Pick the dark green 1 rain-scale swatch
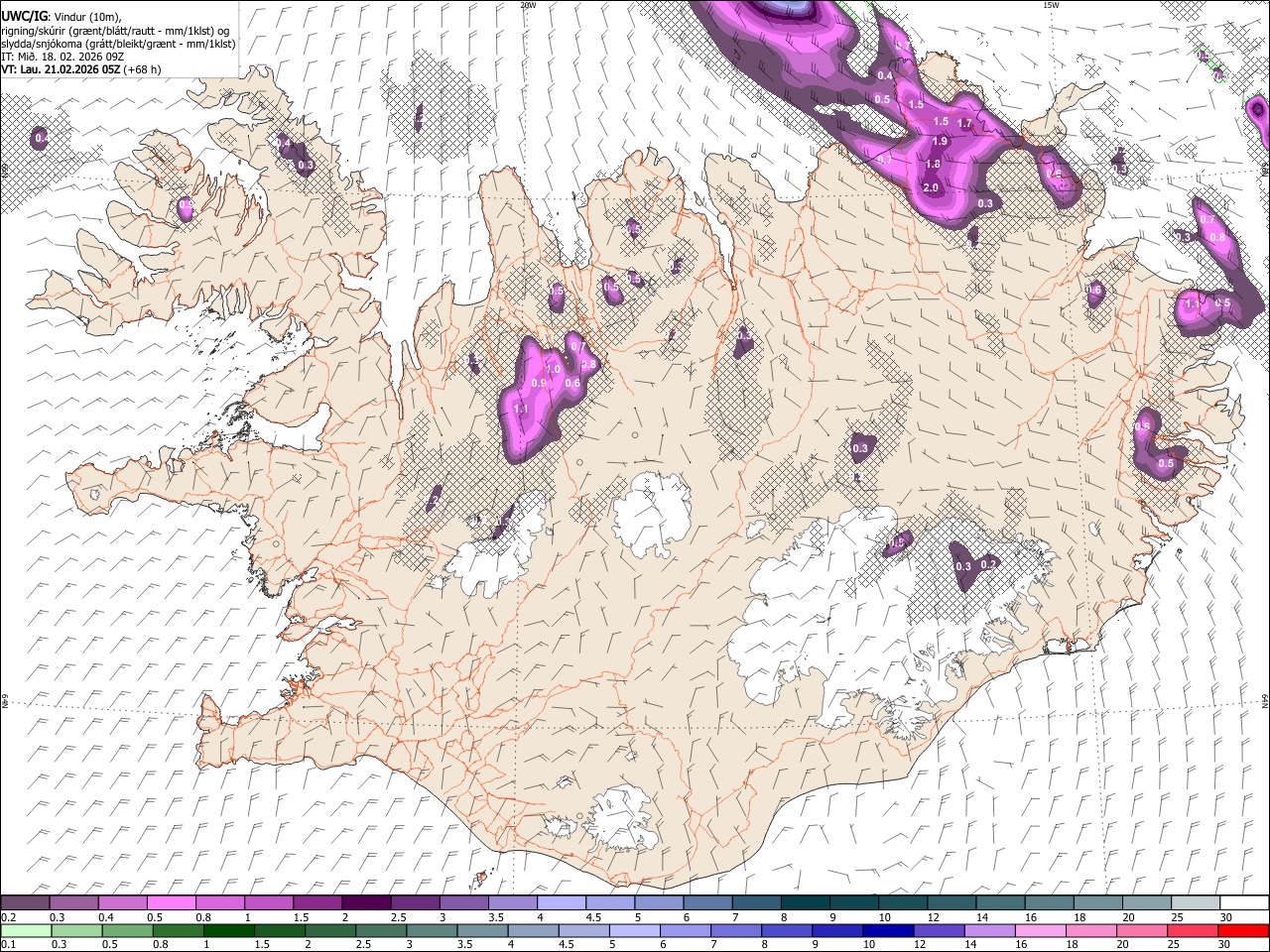 (x=231, y=930)
